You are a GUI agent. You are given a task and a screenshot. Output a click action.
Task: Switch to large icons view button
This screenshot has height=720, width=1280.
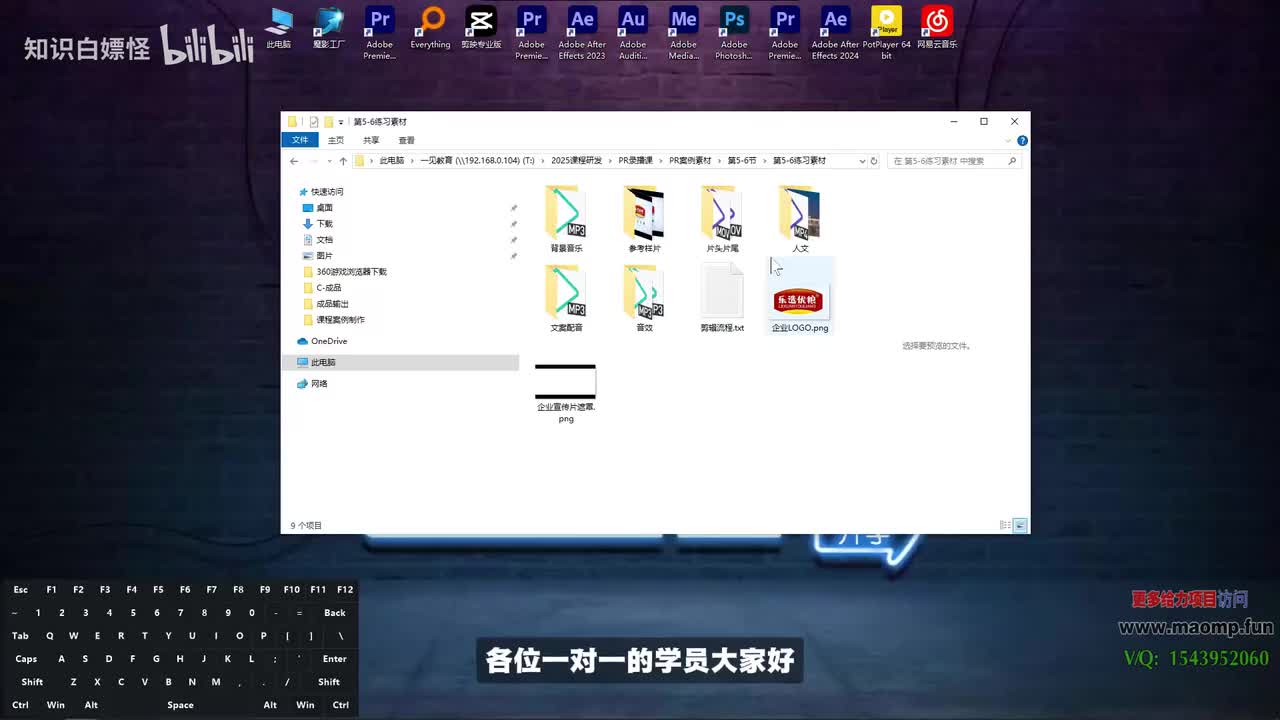(1020, 525)
